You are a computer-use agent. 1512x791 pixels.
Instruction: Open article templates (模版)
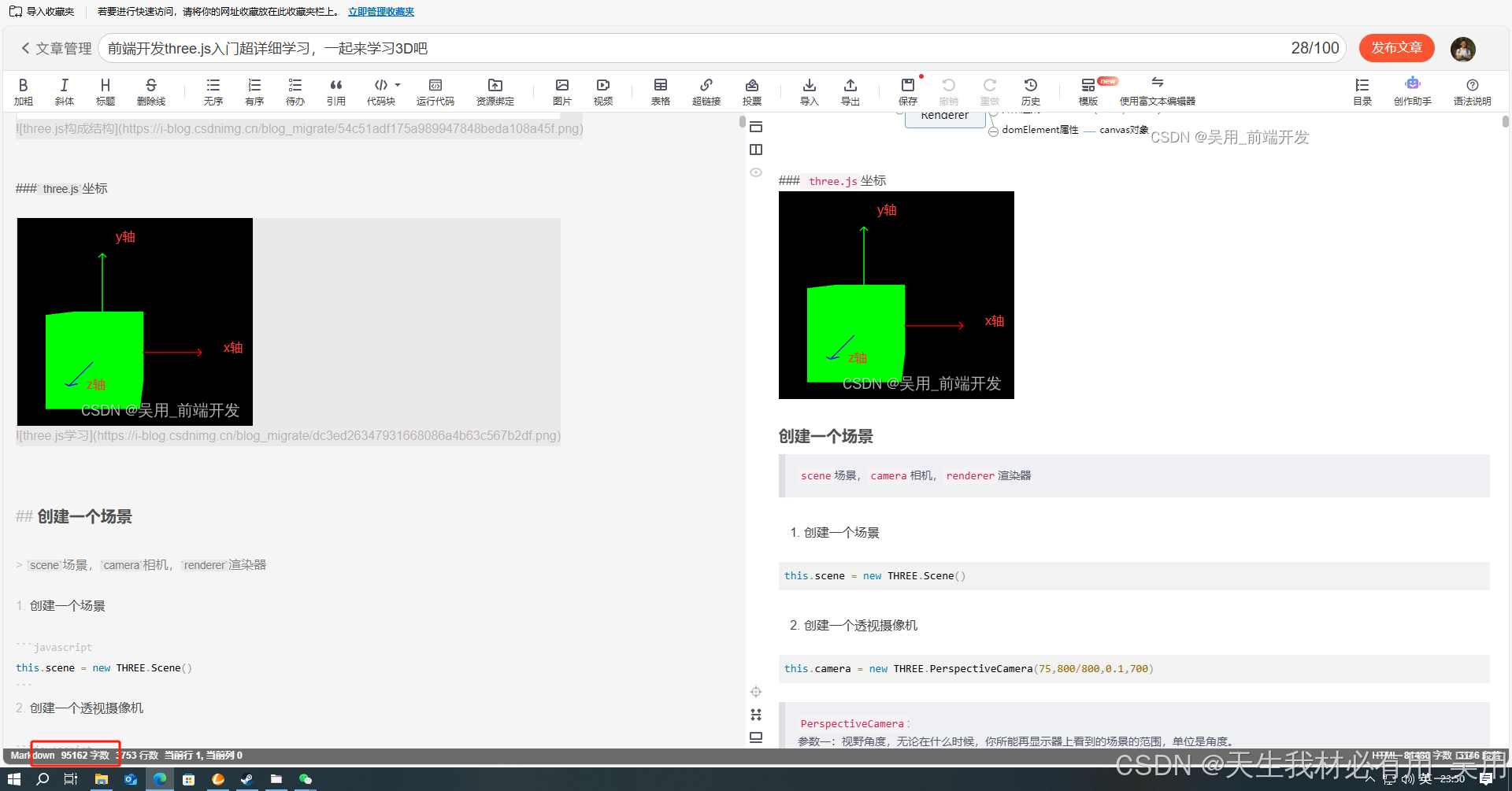pos(1088,91)
